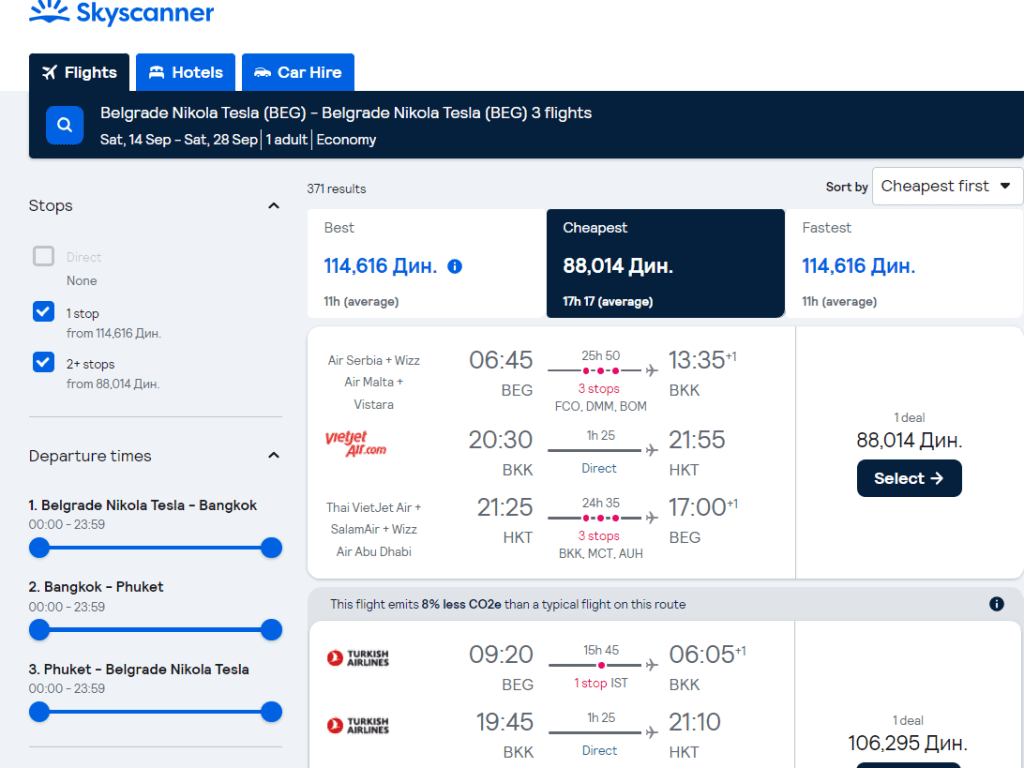Image resolution: width=1024 pixels, height=768 pixels.
Task: Click the CO2 emissions info icon
Action: tap(996, 604)
